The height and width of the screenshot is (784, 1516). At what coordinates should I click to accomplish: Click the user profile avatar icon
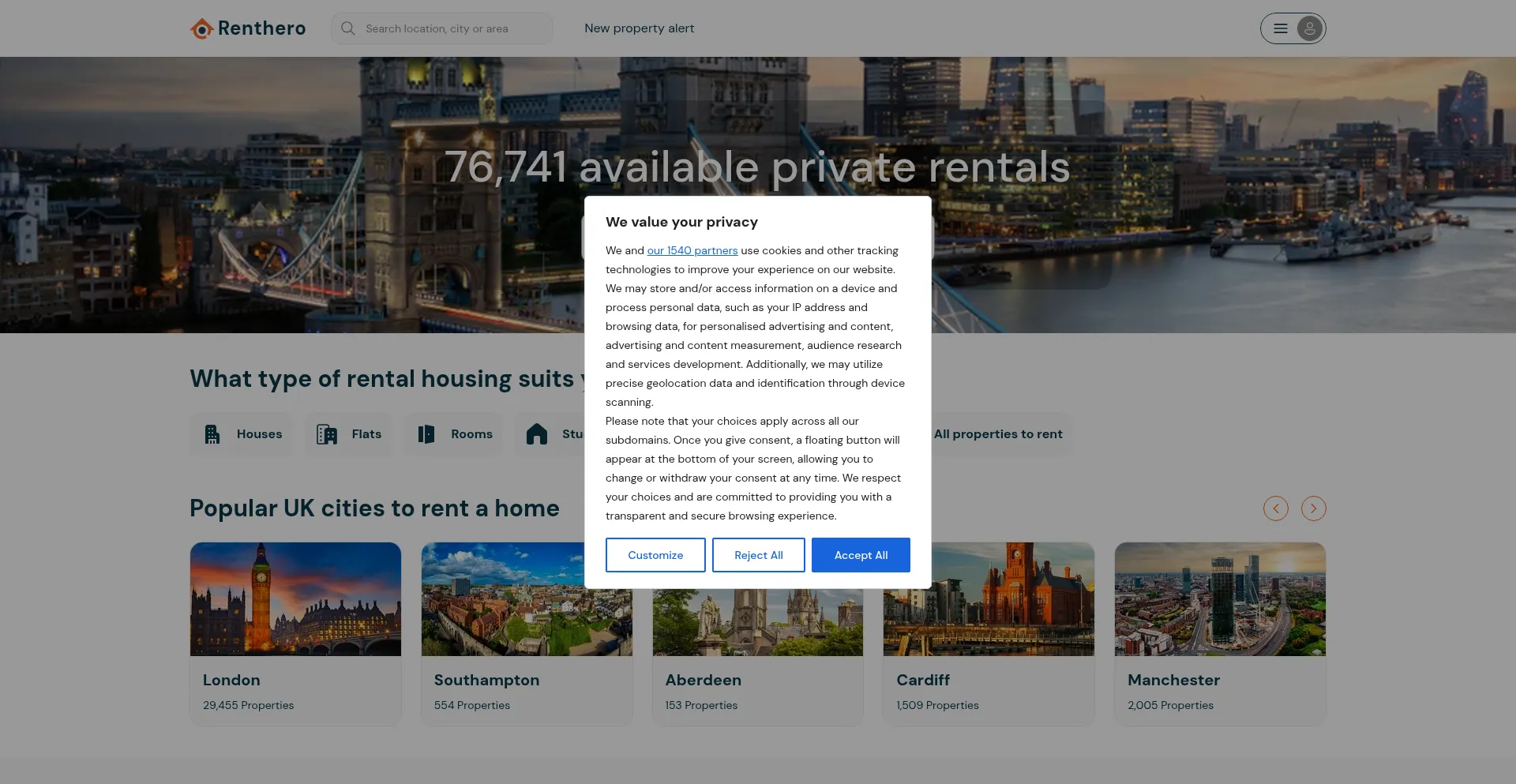[1310, 28]
